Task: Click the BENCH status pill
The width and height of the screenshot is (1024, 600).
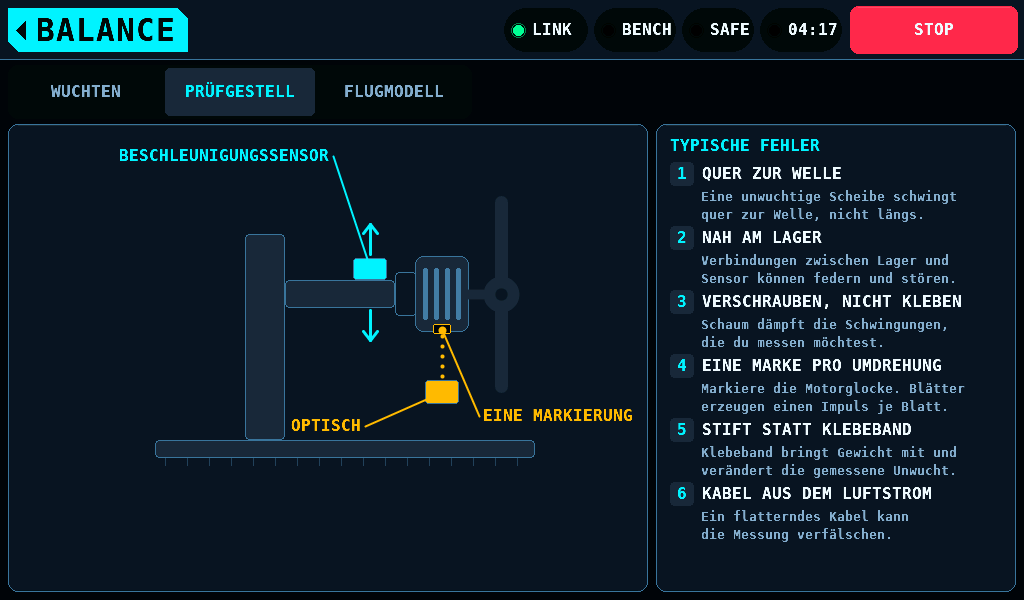Action: coord(635,30)
